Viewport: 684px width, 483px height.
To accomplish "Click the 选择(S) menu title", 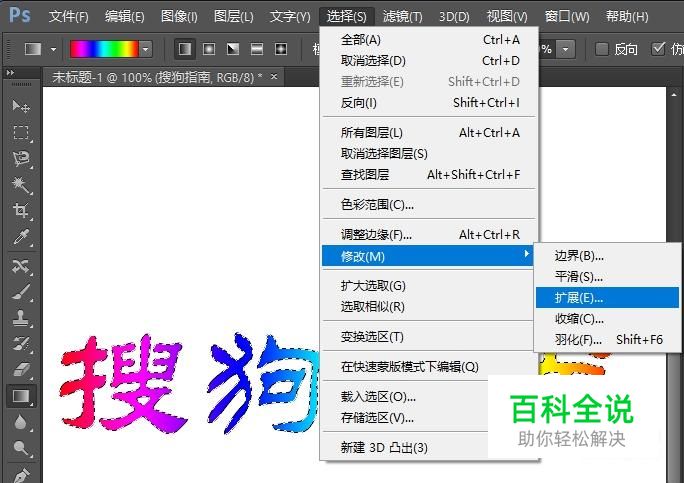I will click(x=347, y=17).
